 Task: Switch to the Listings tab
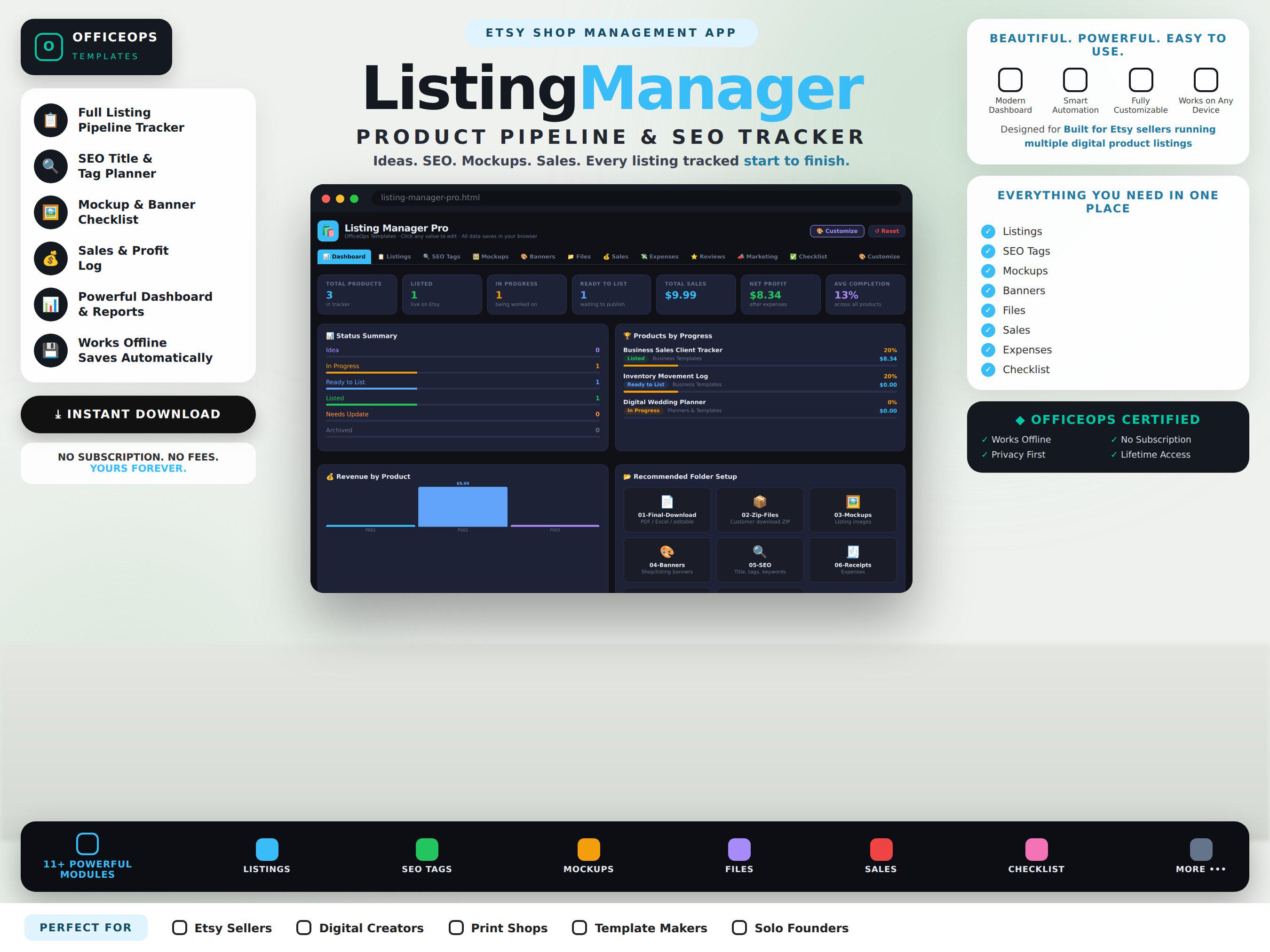395,257
